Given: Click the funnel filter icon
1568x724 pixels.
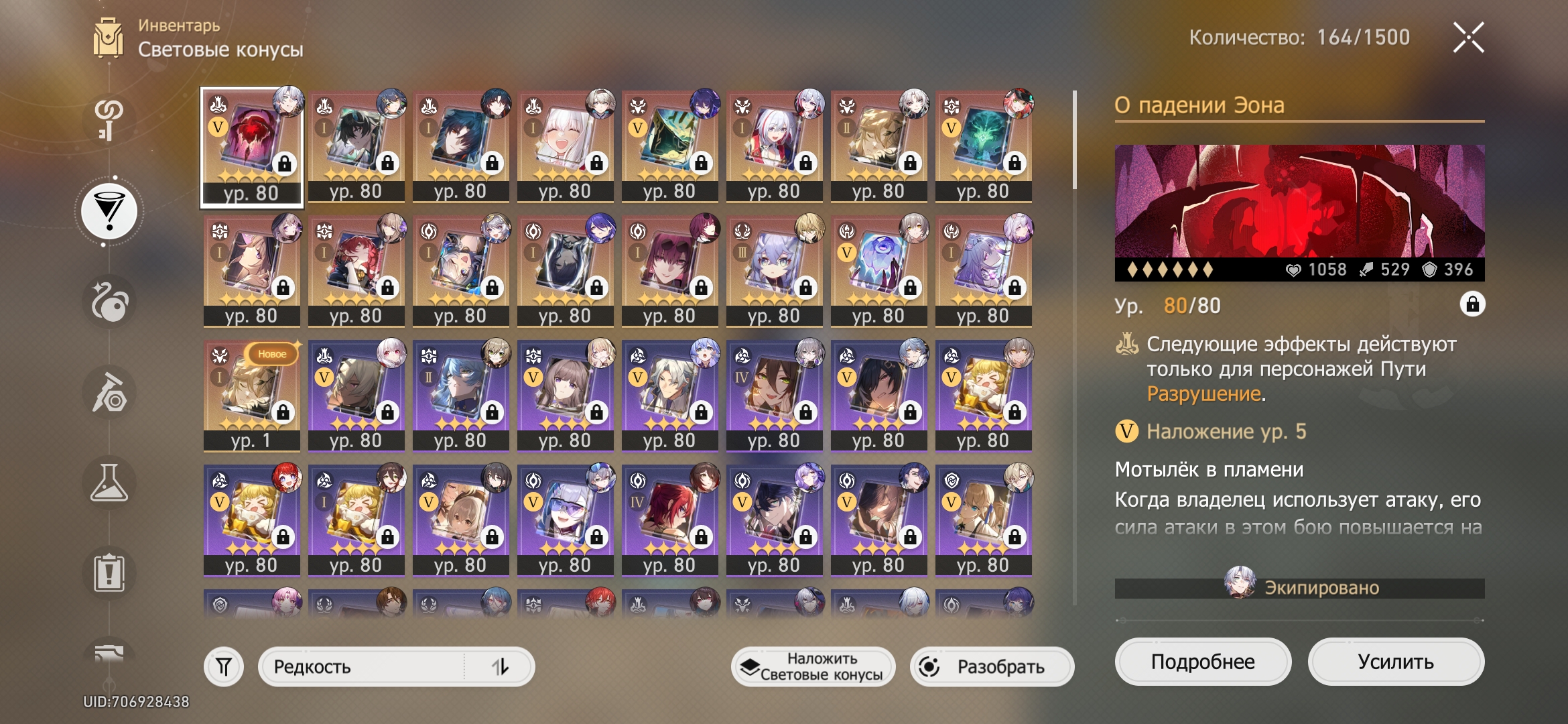Looking at the screenshot, I should (x=224, y=666).
